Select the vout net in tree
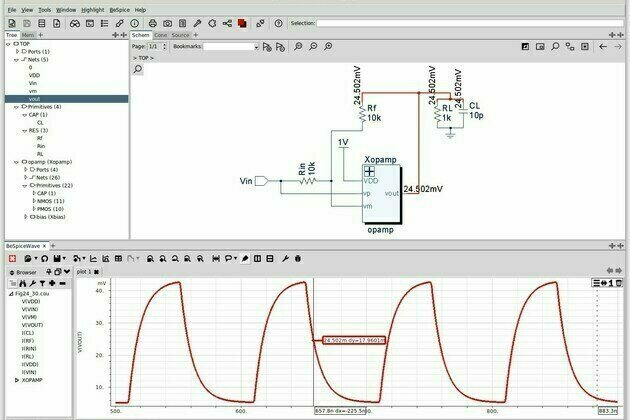The image size is (630, 420). (x=34, y=99)
